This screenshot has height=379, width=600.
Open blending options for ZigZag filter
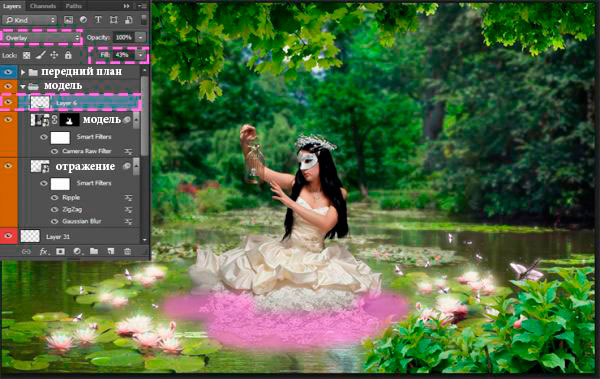(x=128, y=210)
